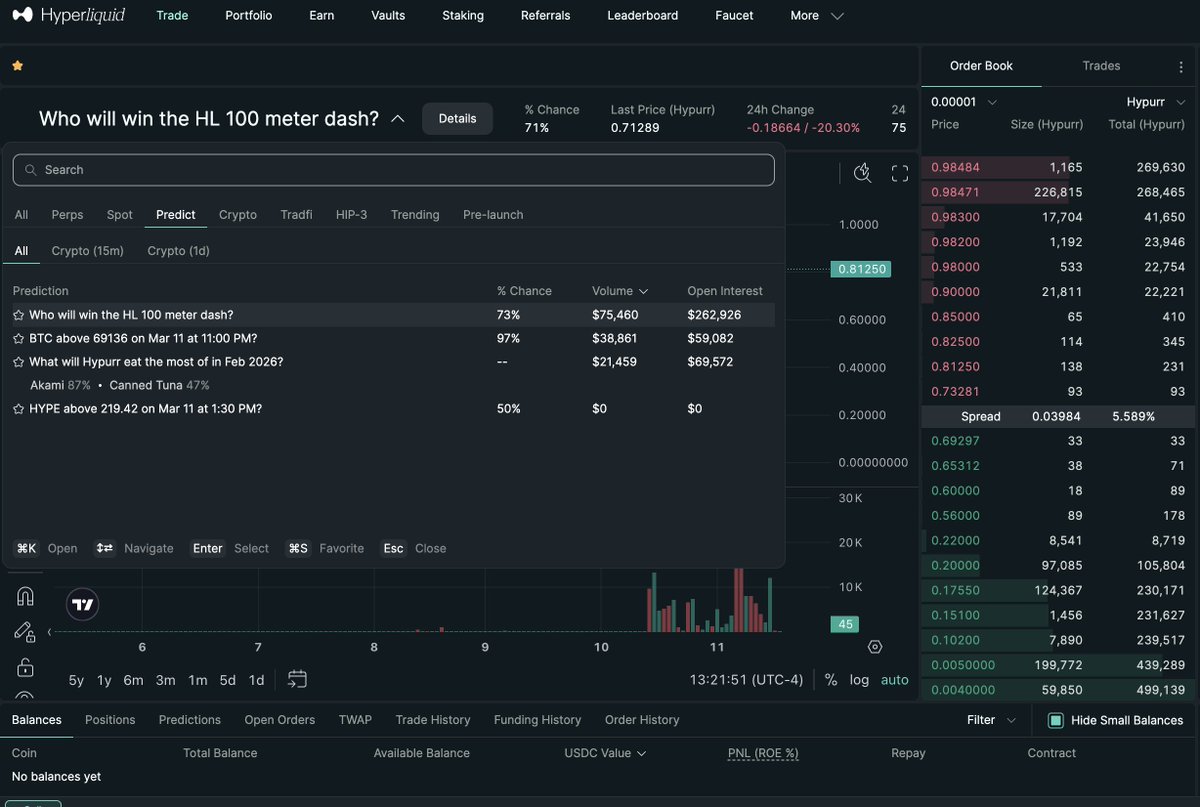Set chart range to 5y

[x=76, y=680]
